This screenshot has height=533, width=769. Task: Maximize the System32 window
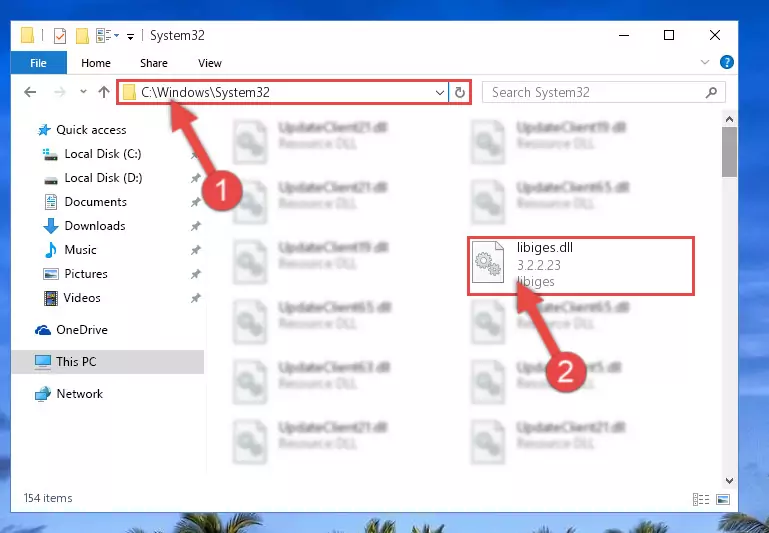pos(668,35)
